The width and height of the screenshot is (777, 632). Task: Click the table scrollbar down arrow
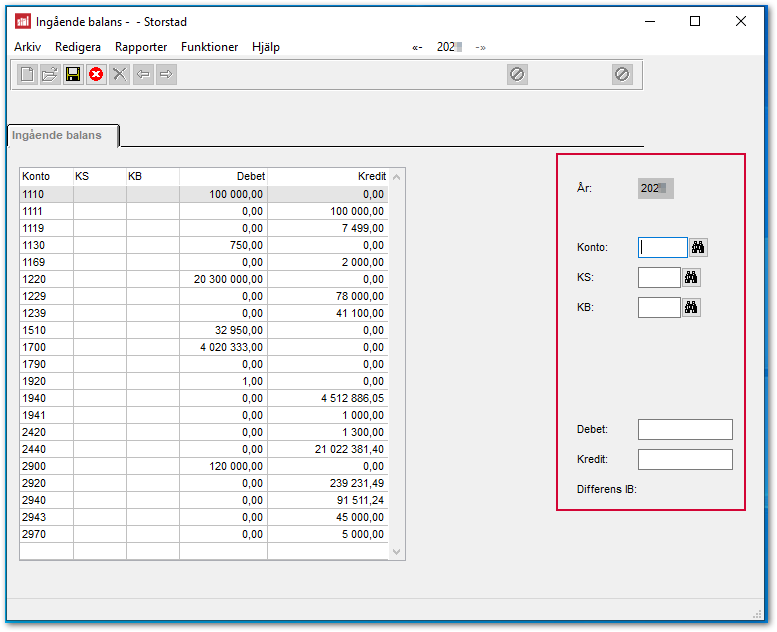click(x=397, y=551)
